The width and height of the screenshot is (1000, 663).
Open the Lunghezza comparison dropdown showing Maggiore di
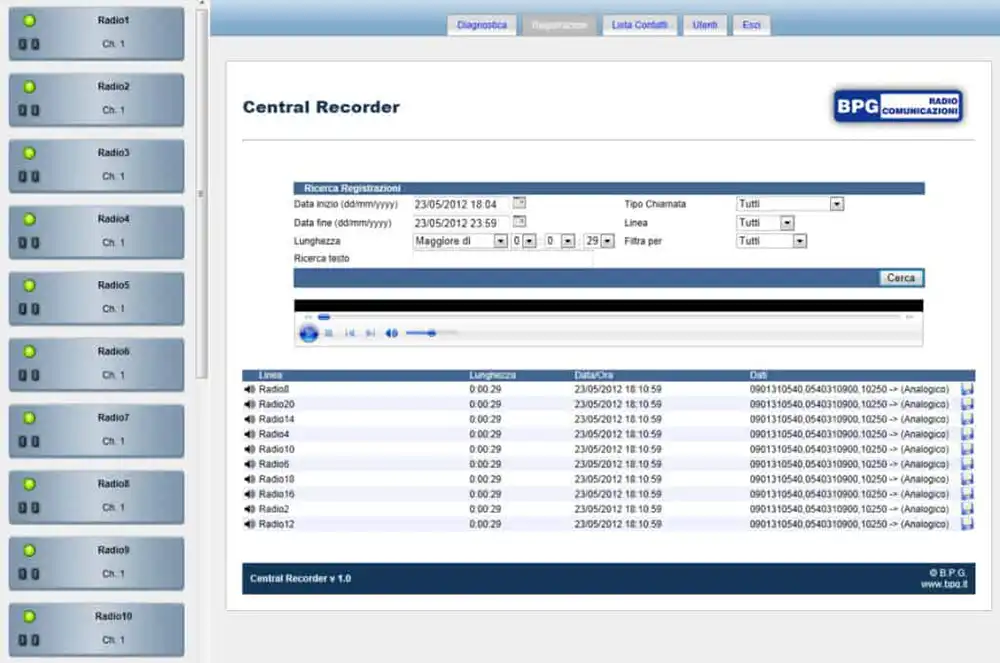500,240
